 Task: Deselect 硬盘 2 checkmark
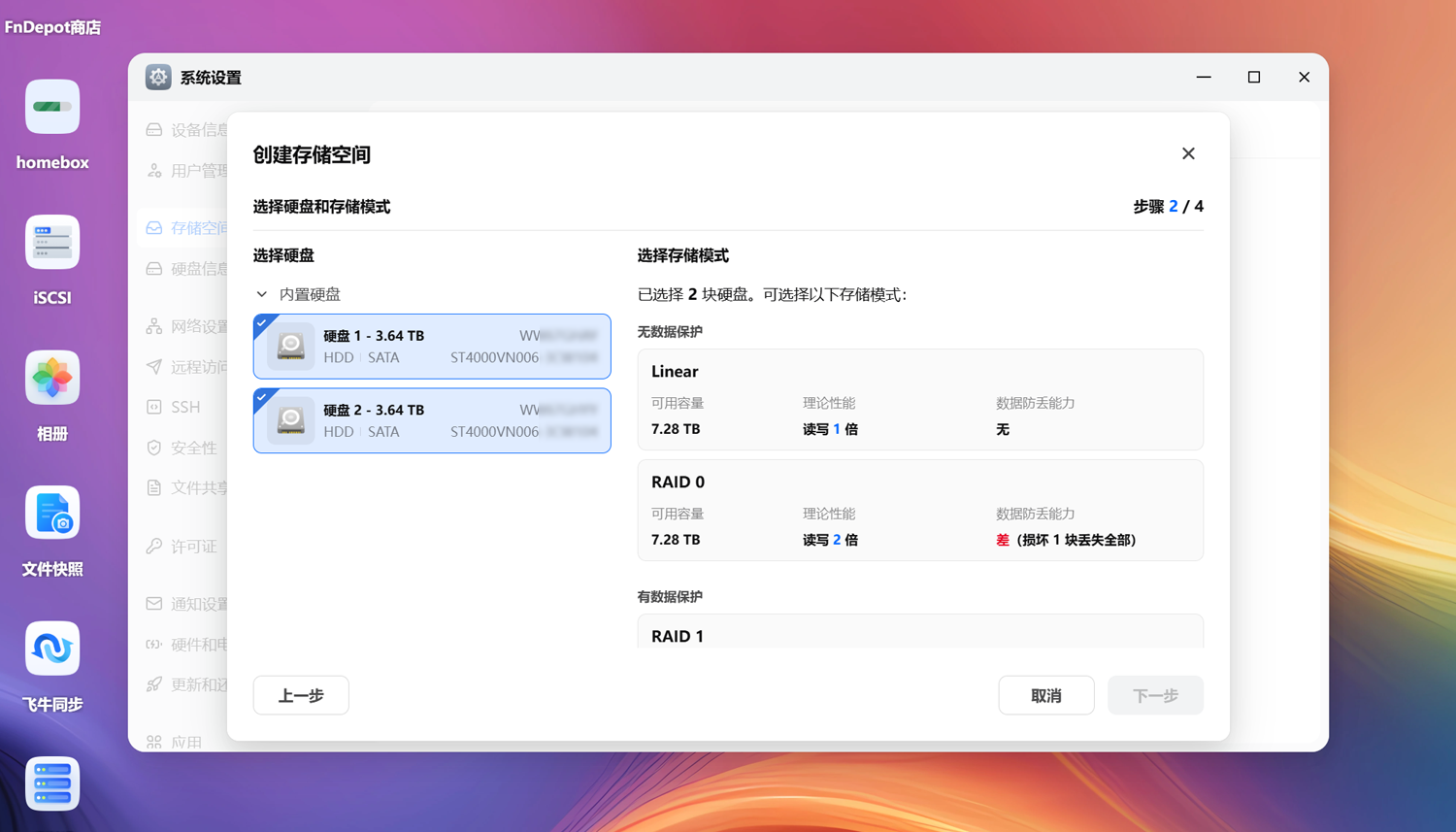[262, 397]
